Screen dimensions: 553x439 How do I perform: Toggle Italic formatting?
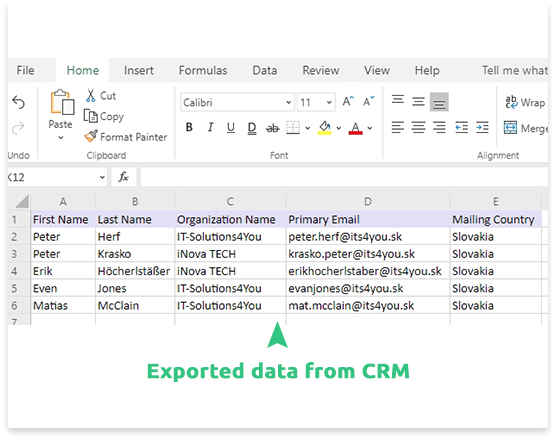coord(210,127)
